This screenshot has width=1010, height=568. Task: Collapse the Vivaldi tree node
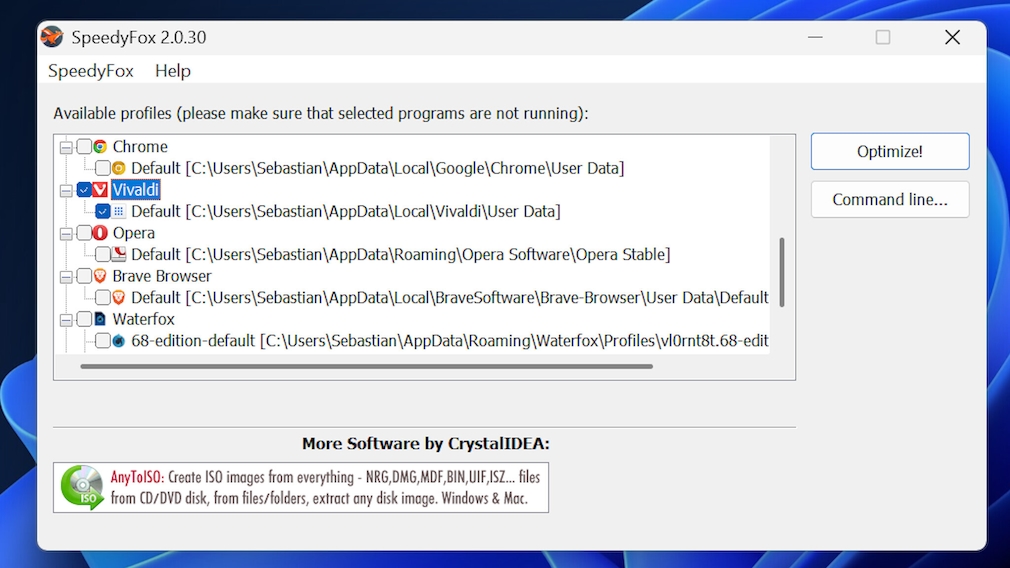point(67,190)
